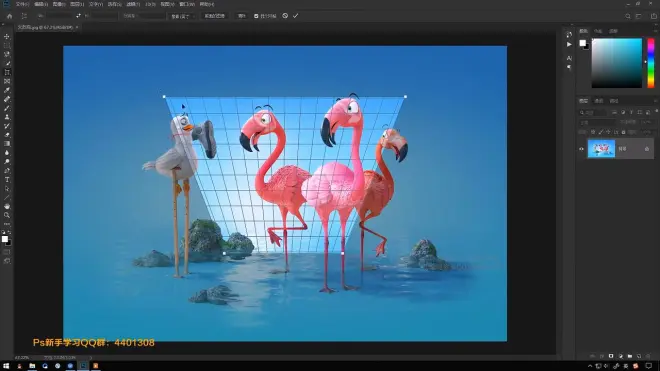Toggle layer filter switch on Layers panel
Screen dimensions: 660x371
pos(657,111)
